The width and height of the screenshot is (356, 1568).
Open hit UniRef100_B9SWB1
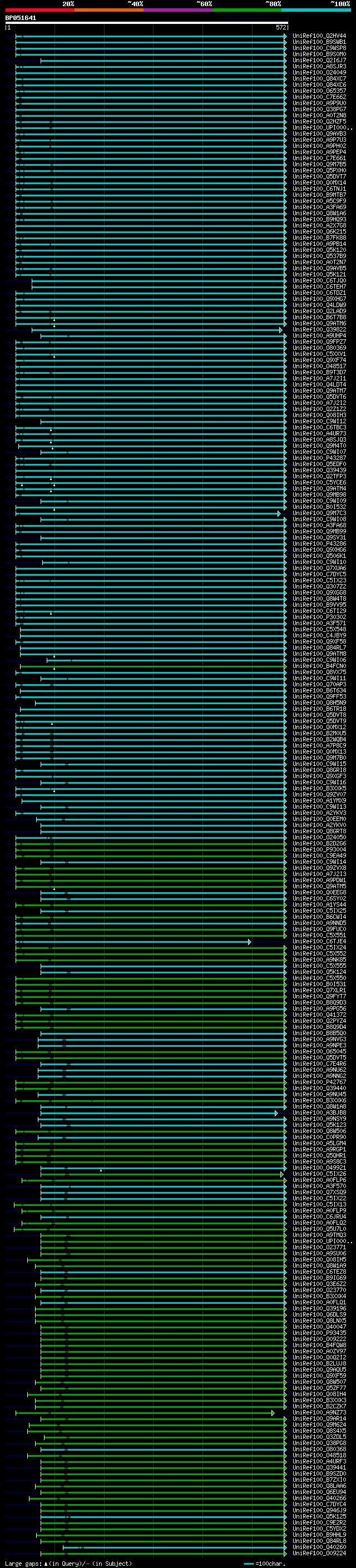(319, 42)
